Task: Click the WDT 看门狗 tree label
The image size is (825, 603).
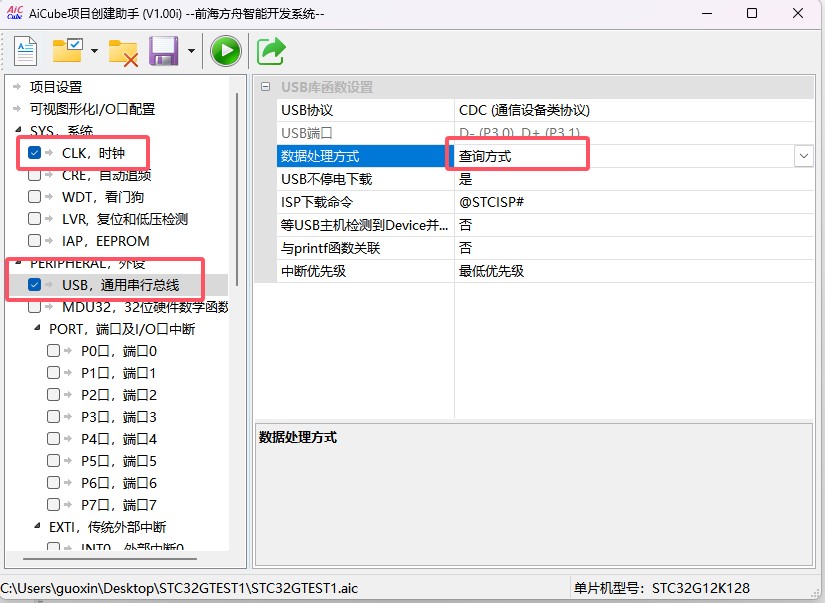Action: click(x=103, y=197)
